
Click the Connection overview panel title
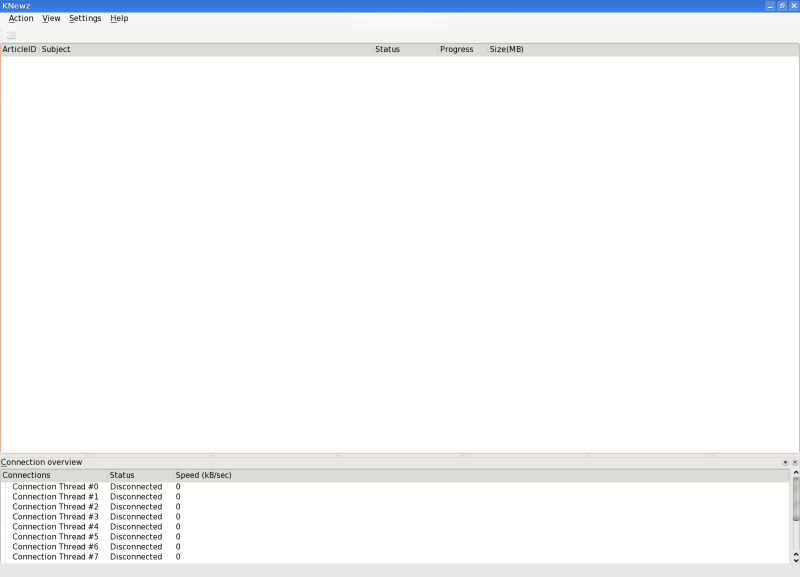coord(41,462)
